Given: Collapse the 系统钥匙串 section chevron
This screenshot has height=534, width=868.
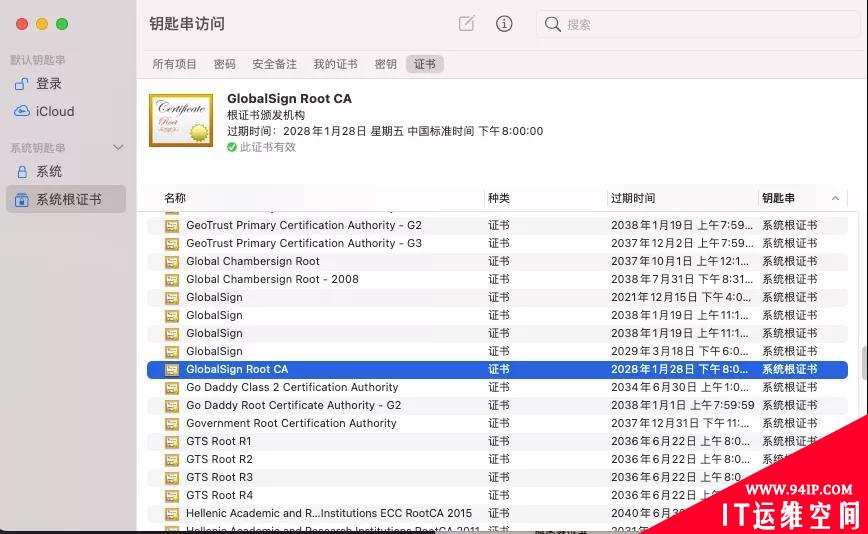Looking at the screenshot, I should tap(118, 148).
